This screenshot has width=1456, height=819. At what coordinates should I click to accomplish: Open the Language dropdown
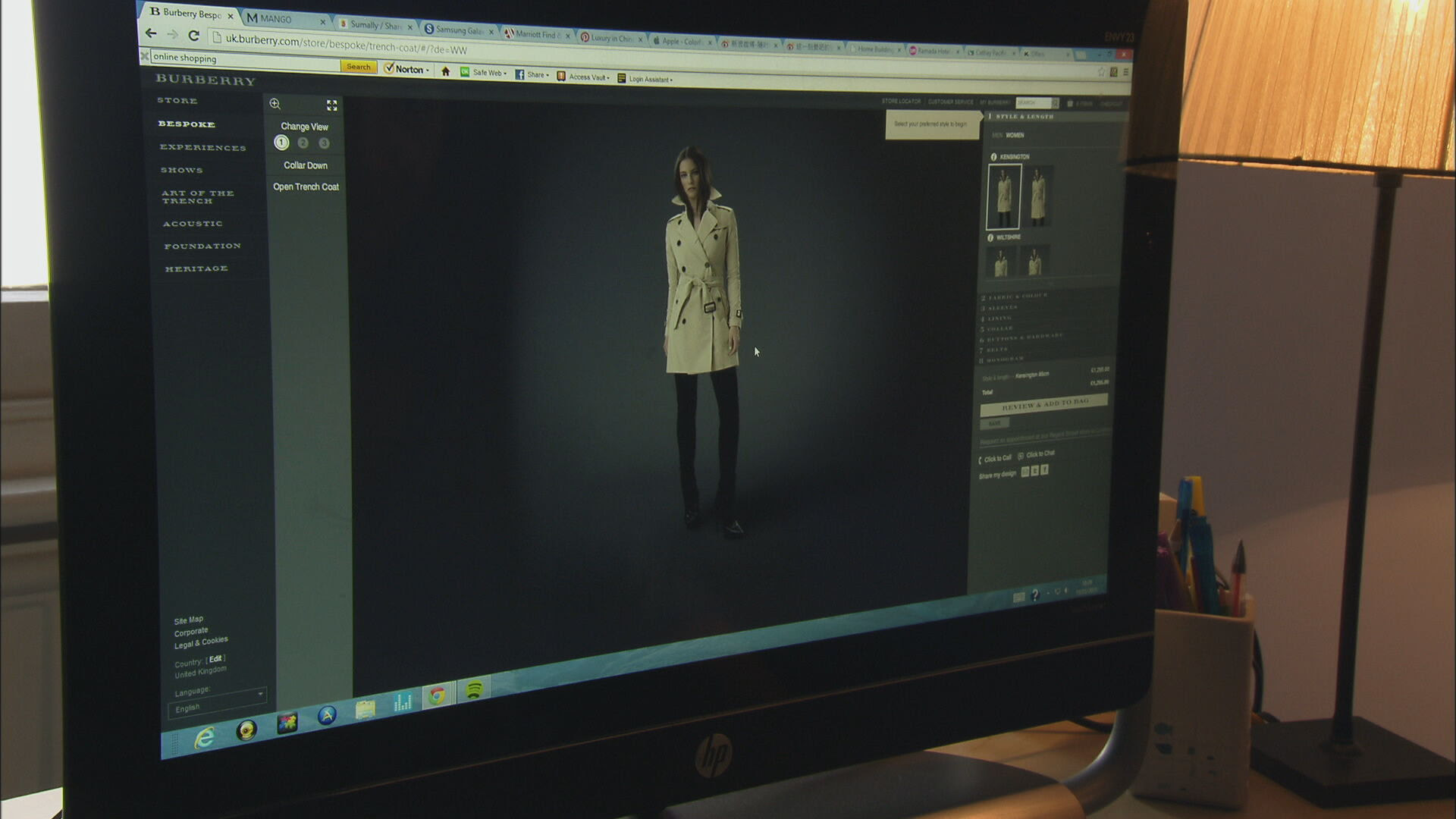(x=217, y=701)
